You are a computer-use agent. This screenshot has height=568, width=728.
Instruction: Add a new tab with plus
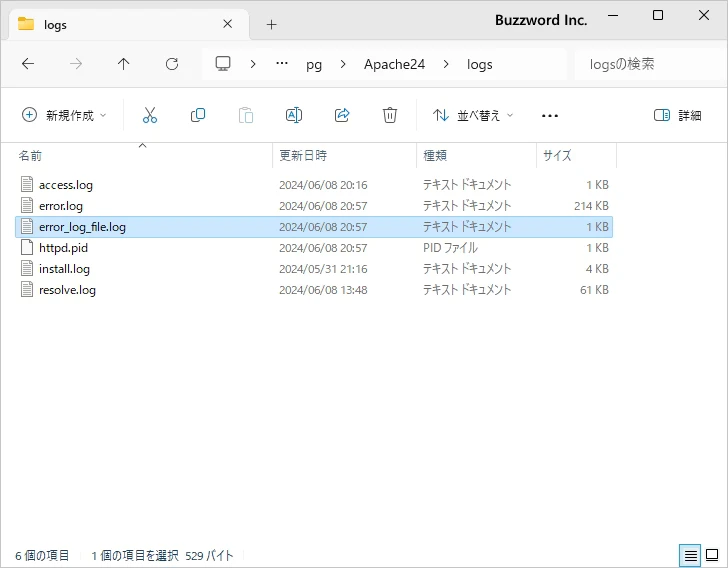pyautogui.click(x=271, y=24)
